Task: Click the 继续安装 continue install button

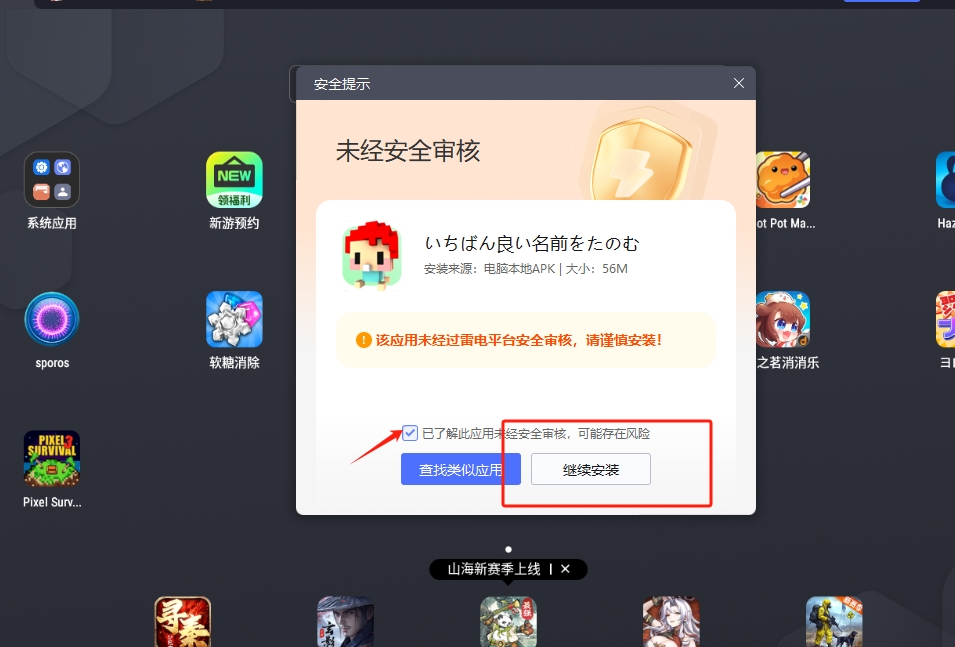Action: pyautogui.click(x=590, y=469)
